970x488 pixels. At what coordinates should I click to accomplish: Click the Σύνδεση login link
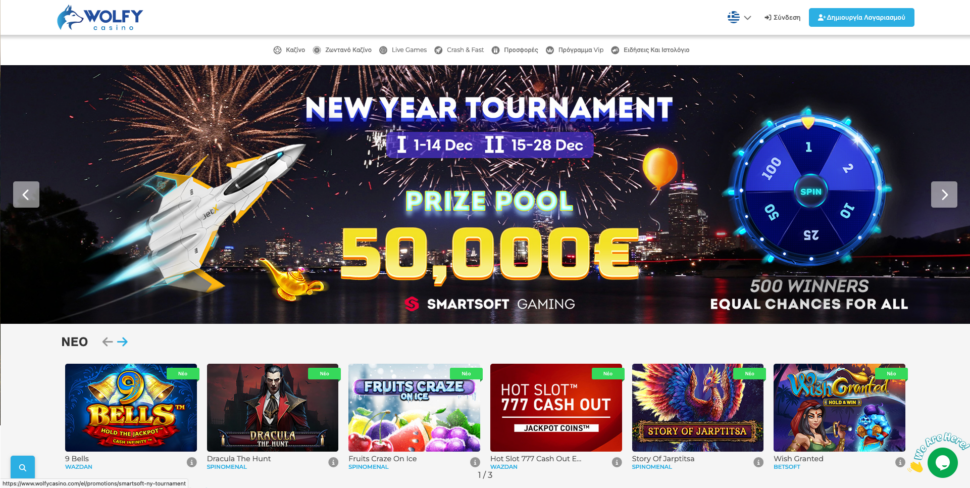click(x=782, y=17)
